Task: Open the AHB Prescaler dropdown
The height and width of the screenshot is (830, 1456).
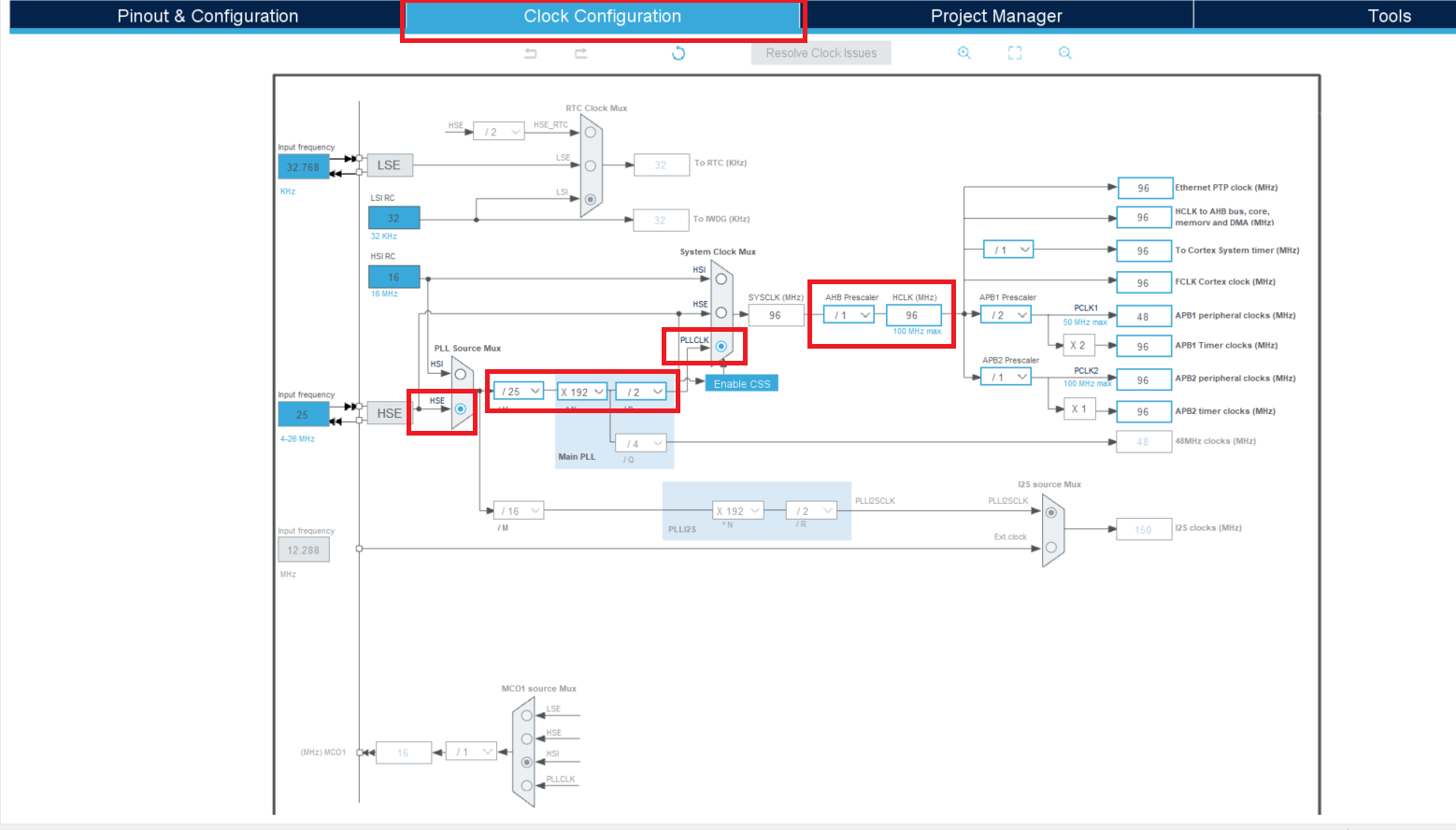Action: [x=849, y=316]
